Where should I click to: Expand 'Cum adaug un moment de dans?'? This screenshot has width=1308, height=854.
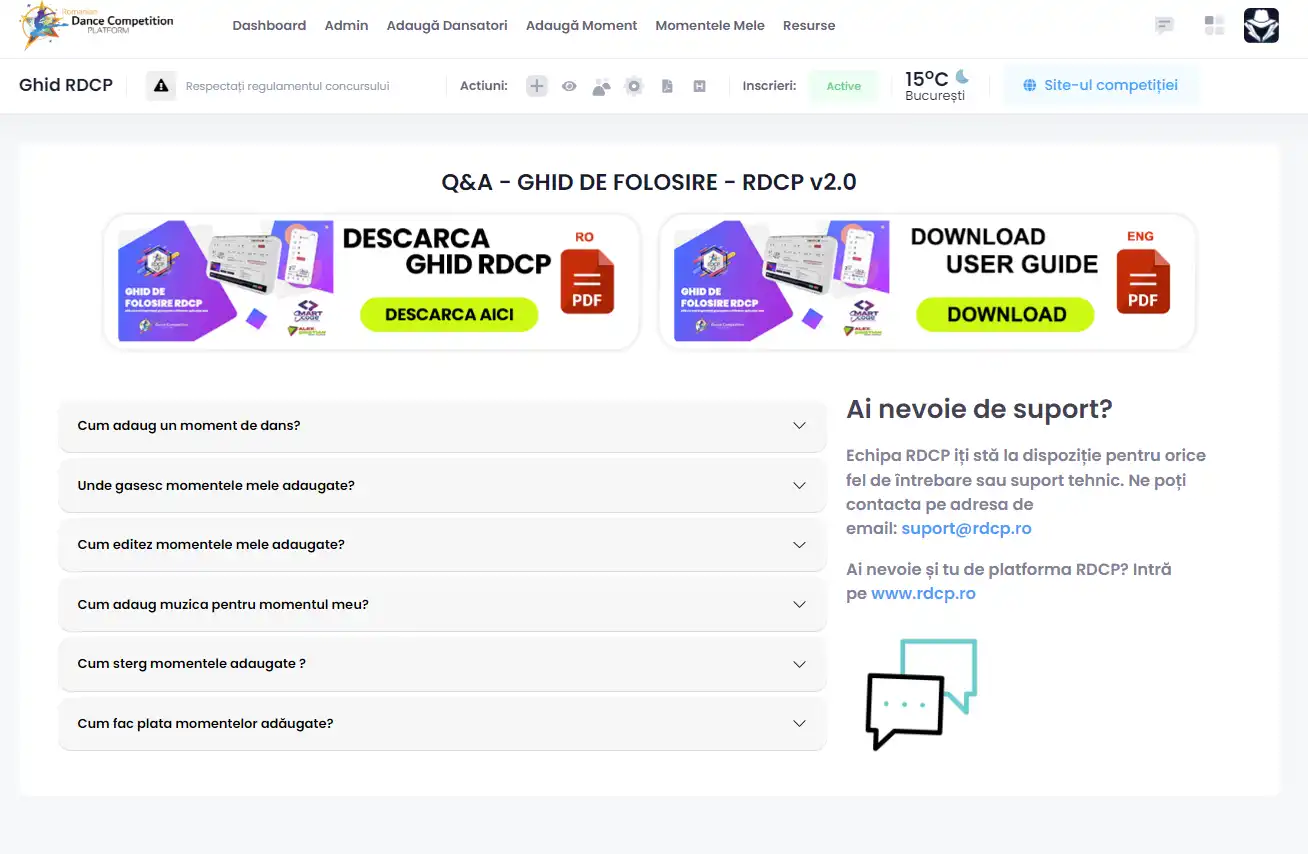pos(442,426)
